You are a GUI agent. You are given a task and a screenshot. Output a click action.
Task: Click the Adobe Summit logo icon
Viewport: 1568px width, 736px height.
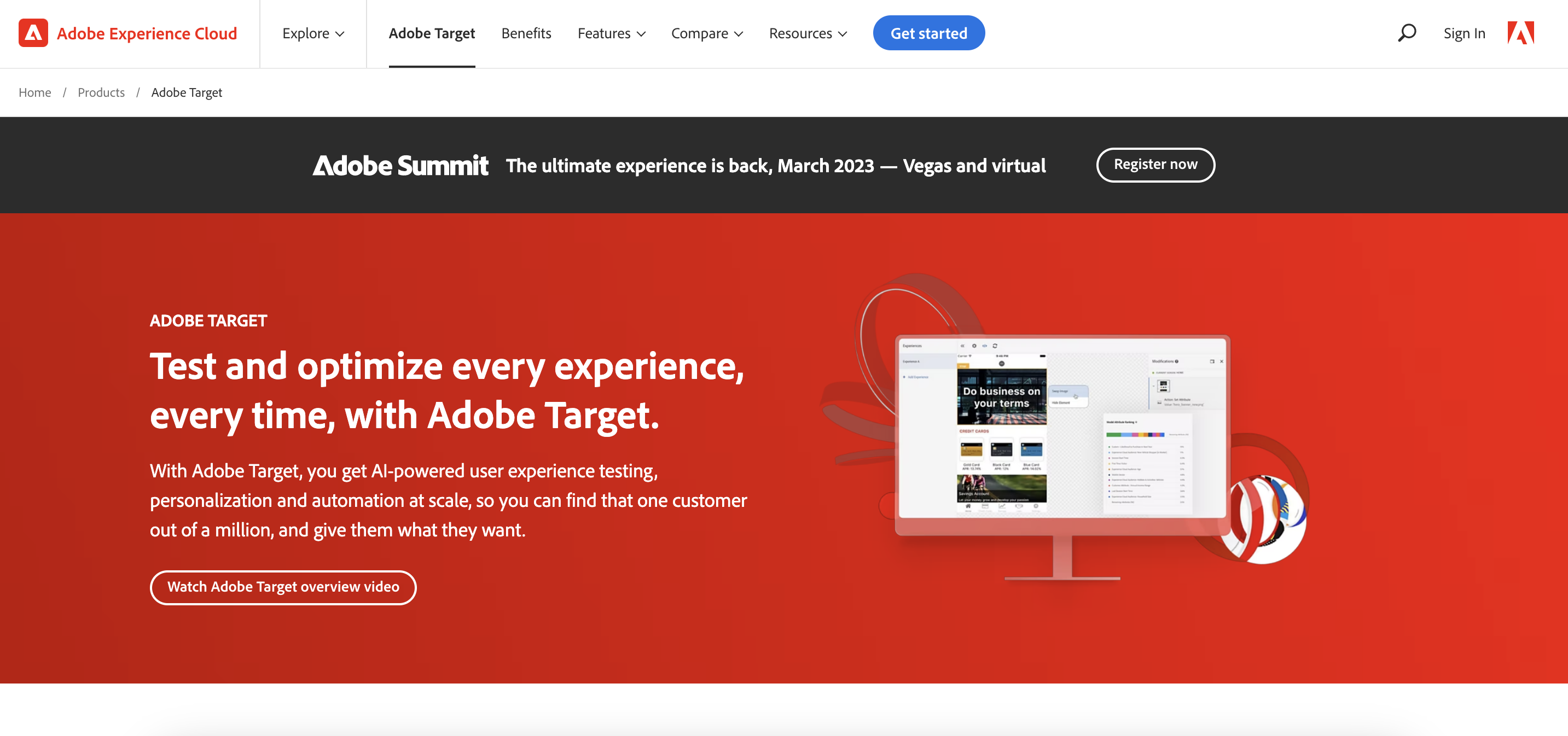(x=400, y=164)
